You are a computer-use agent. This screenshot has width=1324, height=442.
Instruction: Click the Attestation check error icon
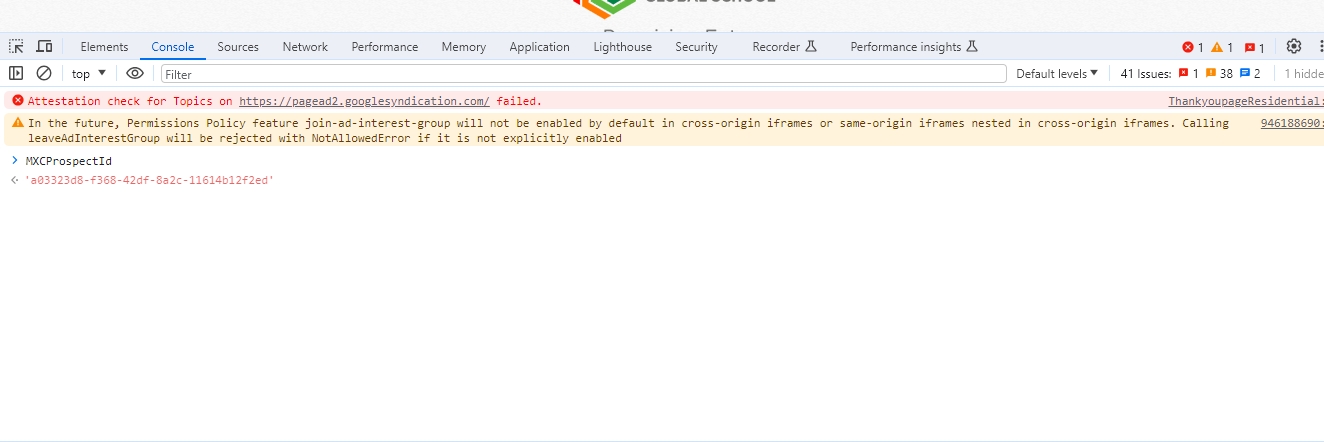coord(17,100)
